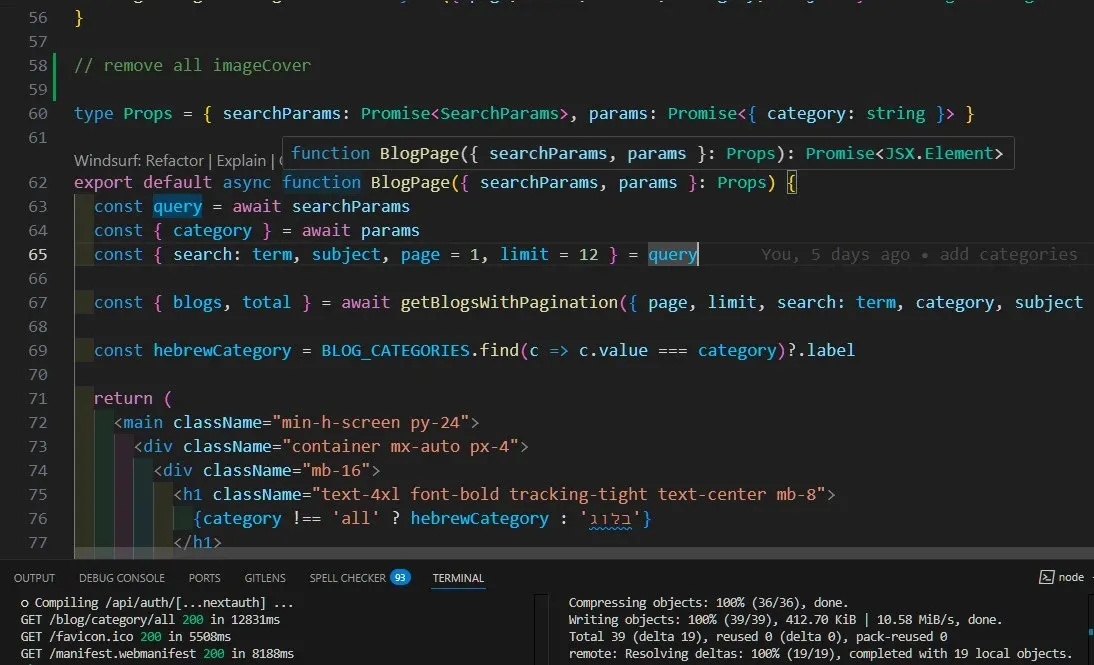Click the underlined Hebrew string on line 76
This screenshot has height=665, width=1094.
point(612,519)
